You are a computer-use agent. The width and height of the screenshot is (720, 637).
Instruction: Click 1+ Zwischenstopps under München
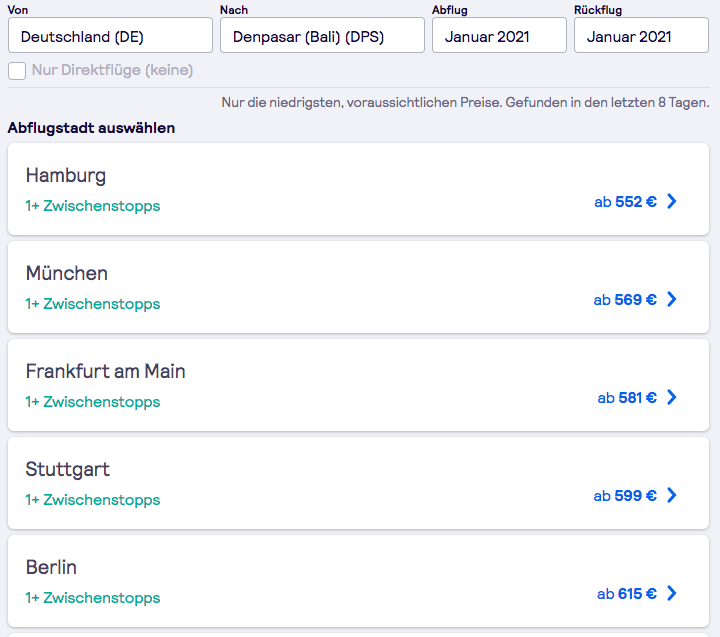coord(93,304)
